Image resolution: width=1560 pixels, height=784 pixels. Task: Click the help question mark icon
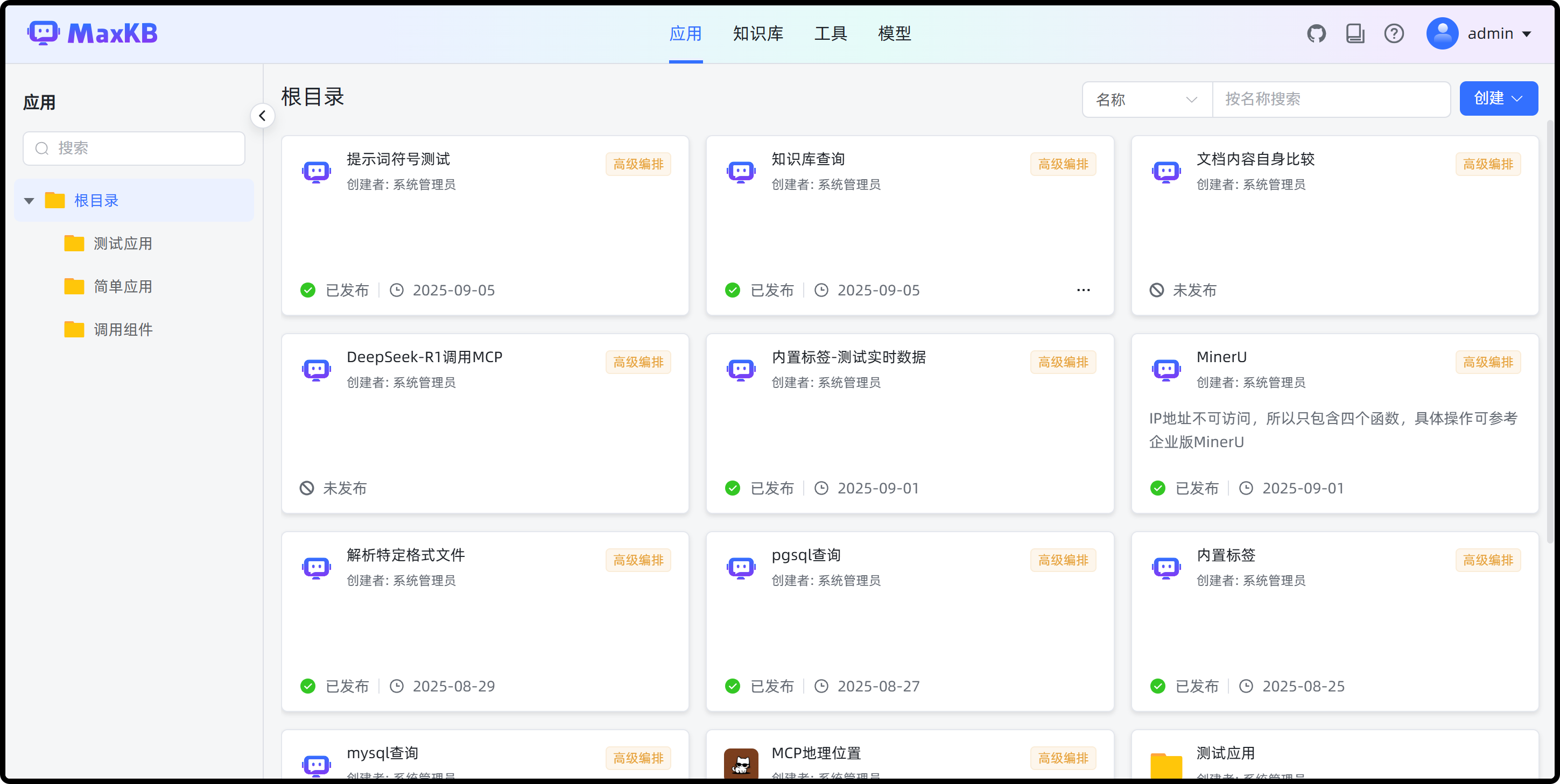(x=1394, y=33)
